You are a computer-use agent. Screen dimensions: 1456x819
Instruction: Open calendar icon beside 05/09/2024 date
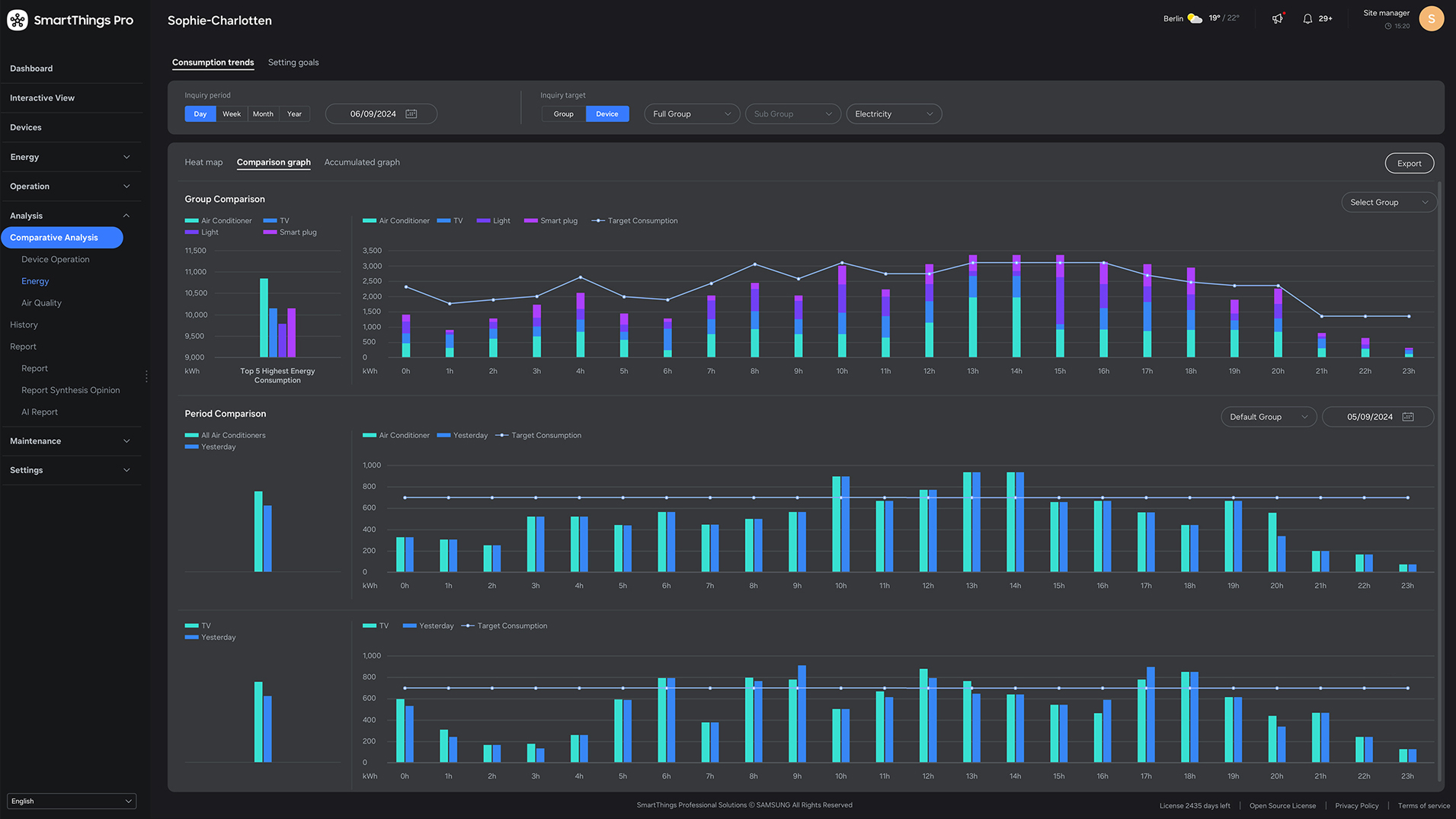(1408, 417)
